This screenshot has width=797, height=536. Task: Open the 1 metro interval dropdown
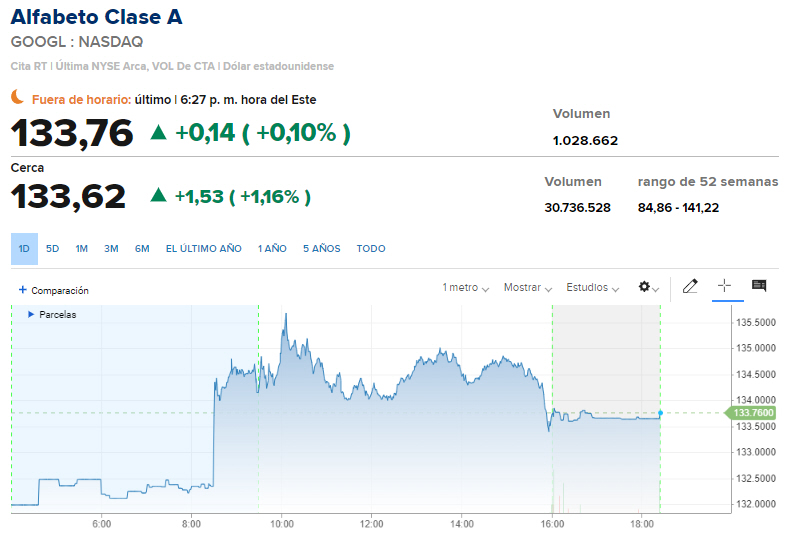465,288
